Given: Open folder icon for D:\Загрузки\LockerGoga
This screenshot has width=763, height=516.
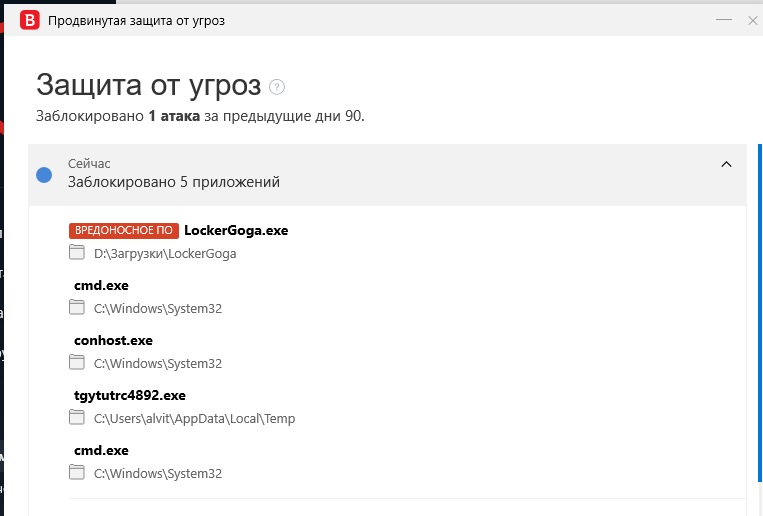Looking at the screenshot, I should (x=76, y=252).
